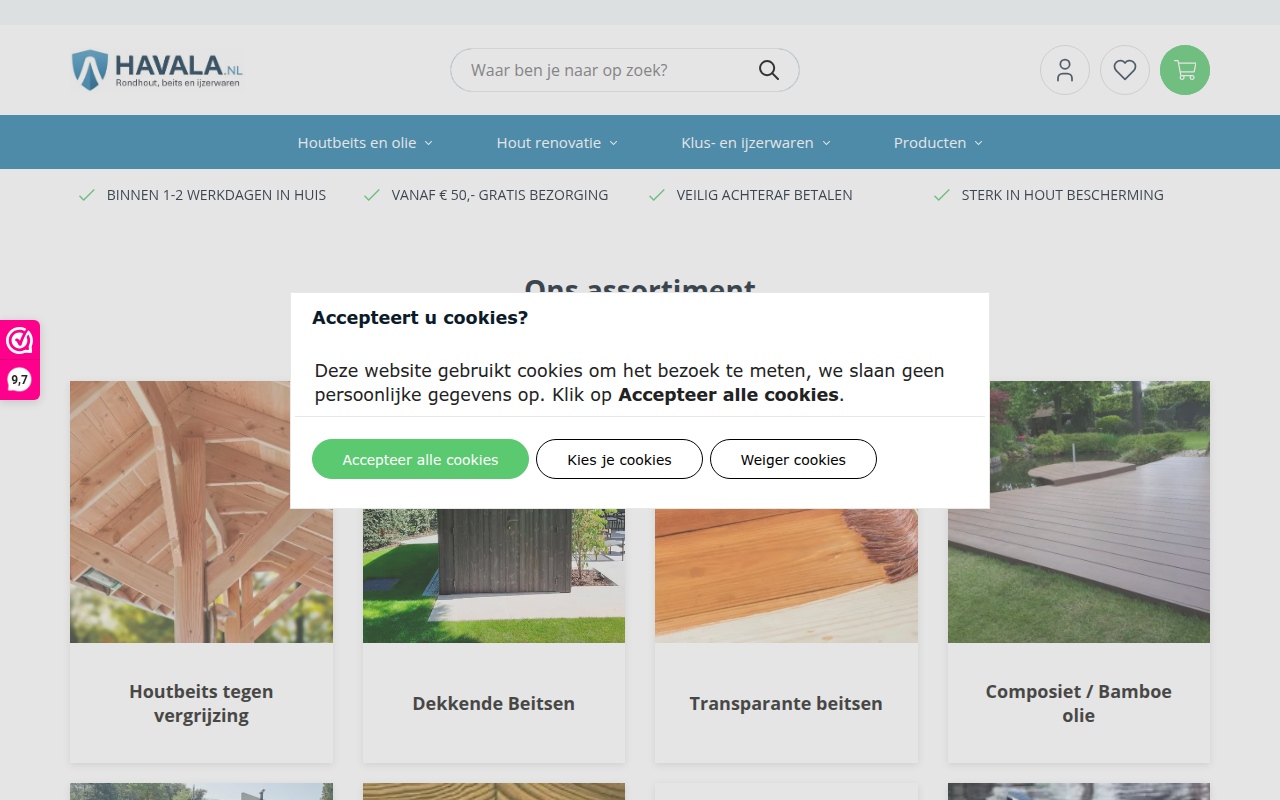
Task: Expand the Houtbeits en olie menu chevron
Action: (x=428, y=143)
